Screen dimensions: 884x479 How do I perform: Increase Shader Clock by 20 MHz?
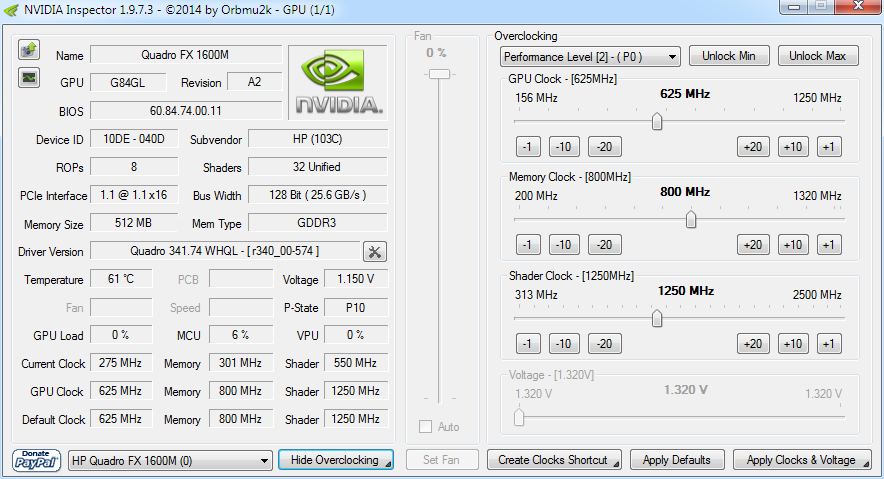coord(753,344)
